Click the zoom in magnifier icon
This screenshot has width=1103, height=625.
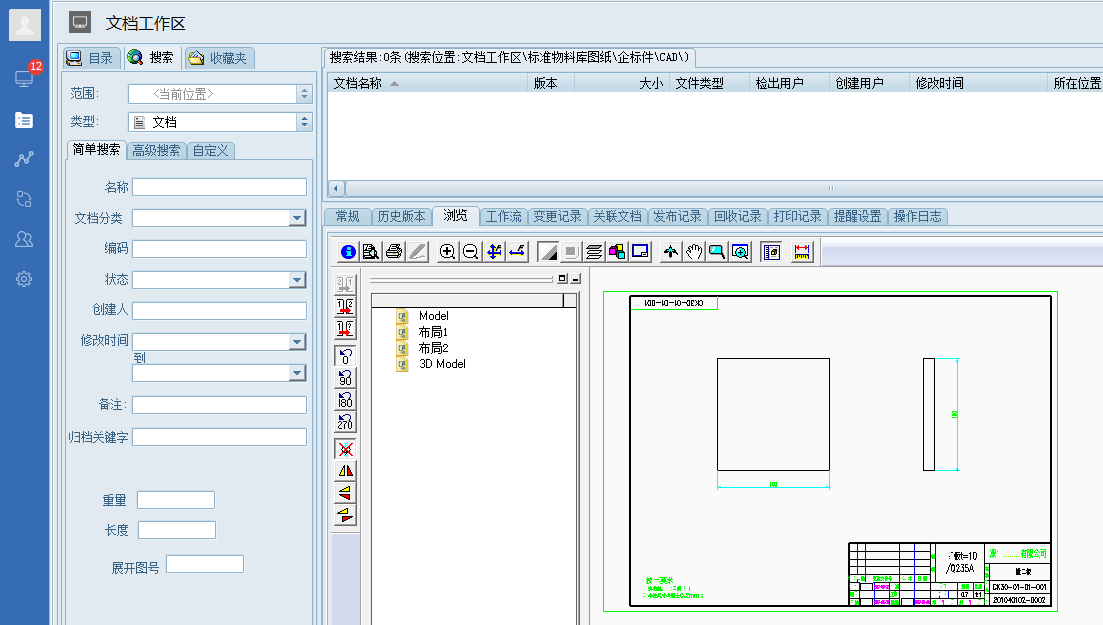coord(447,252)
